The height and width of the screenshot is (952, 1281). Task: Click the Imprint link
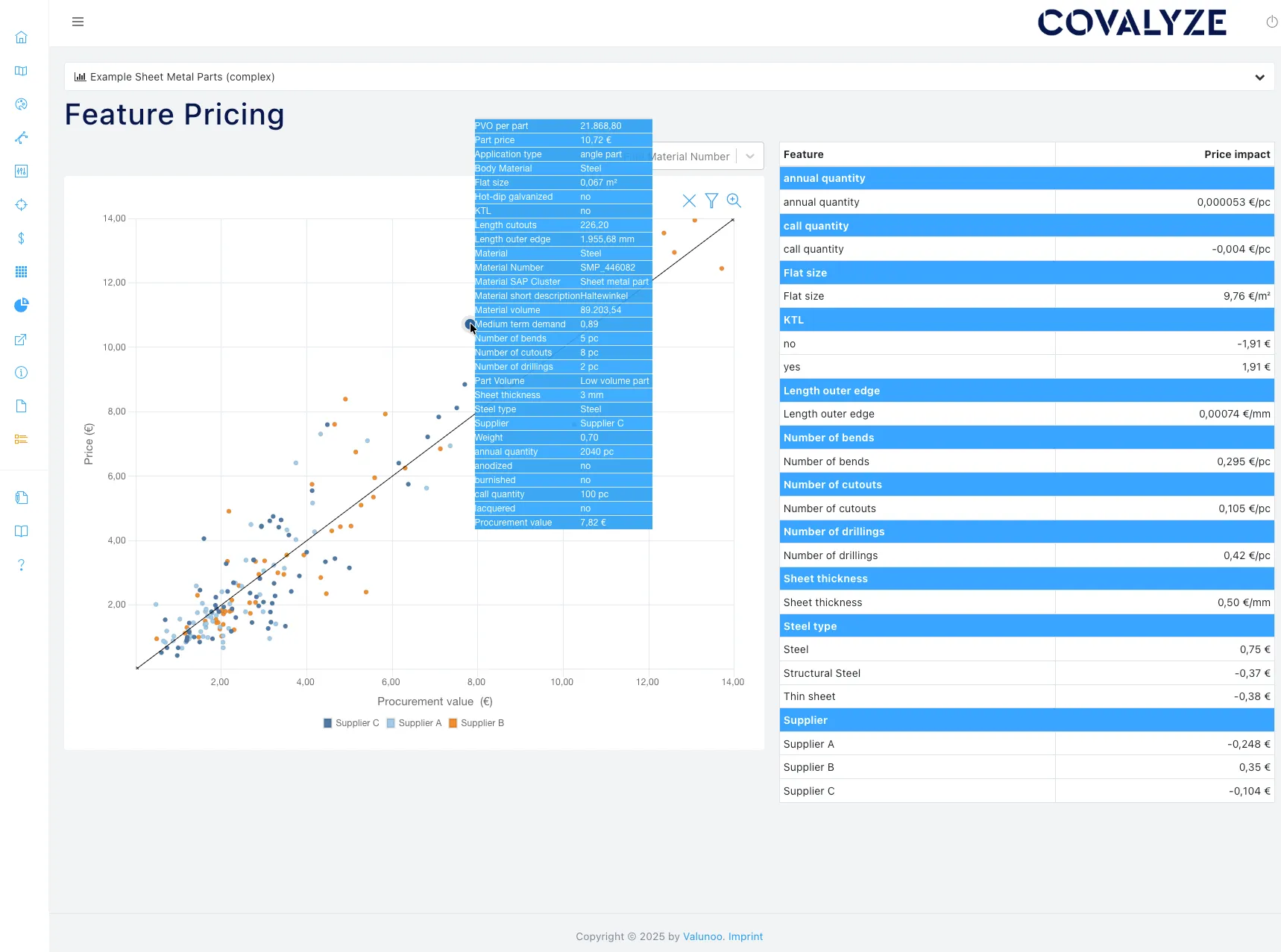point(745,936)
